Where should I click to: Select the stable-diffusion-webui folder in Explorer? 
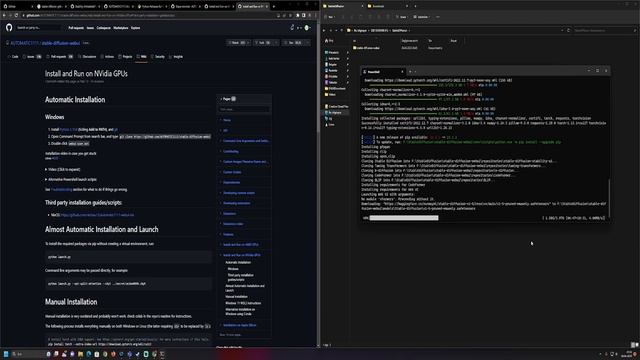tap(367, 48)
